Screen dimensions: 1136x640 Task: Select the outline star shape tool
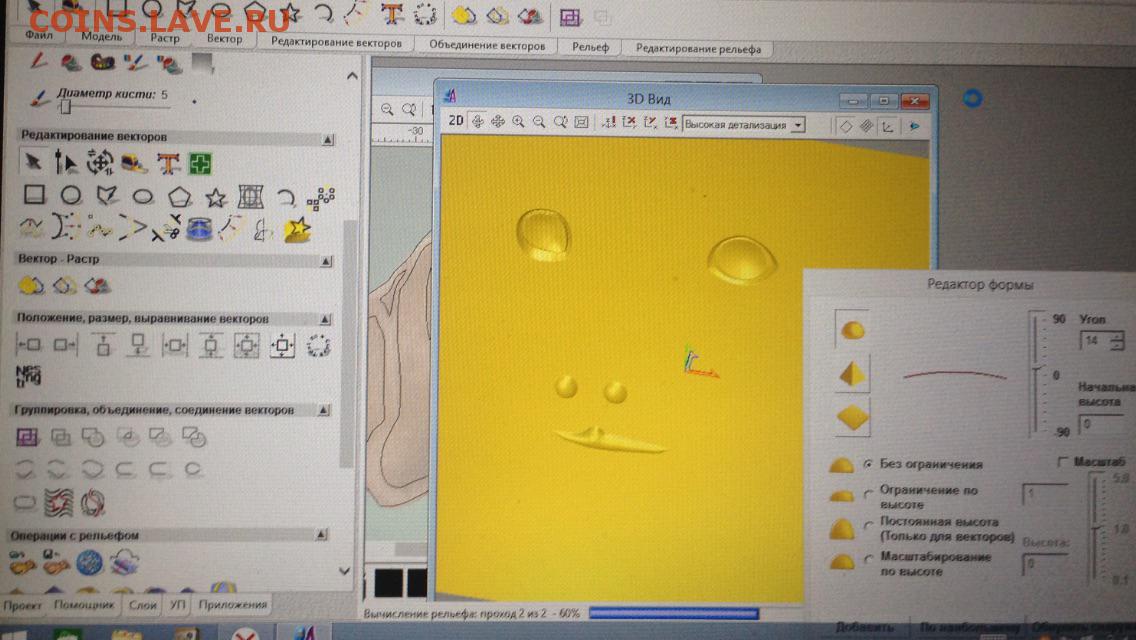click(x=215, y=197)
